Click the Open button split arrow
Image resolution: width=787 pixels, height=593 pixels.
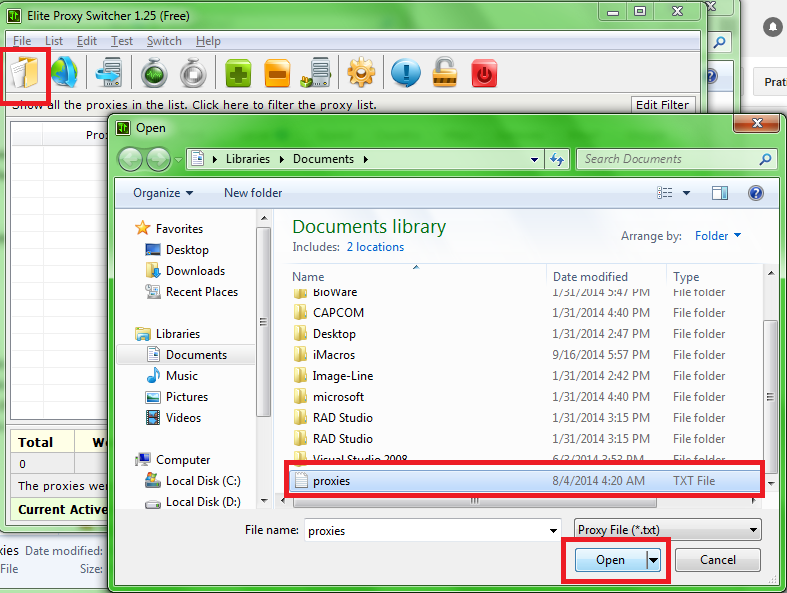(x=653, y=560)
